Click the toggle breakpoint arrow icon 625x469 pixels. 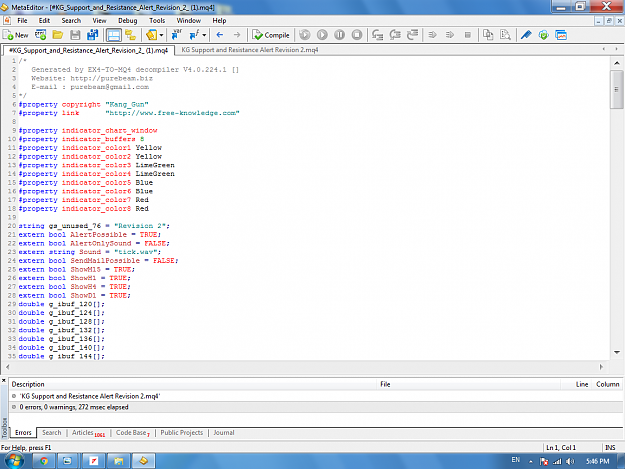pyautogui.click(x=432, y=35)
